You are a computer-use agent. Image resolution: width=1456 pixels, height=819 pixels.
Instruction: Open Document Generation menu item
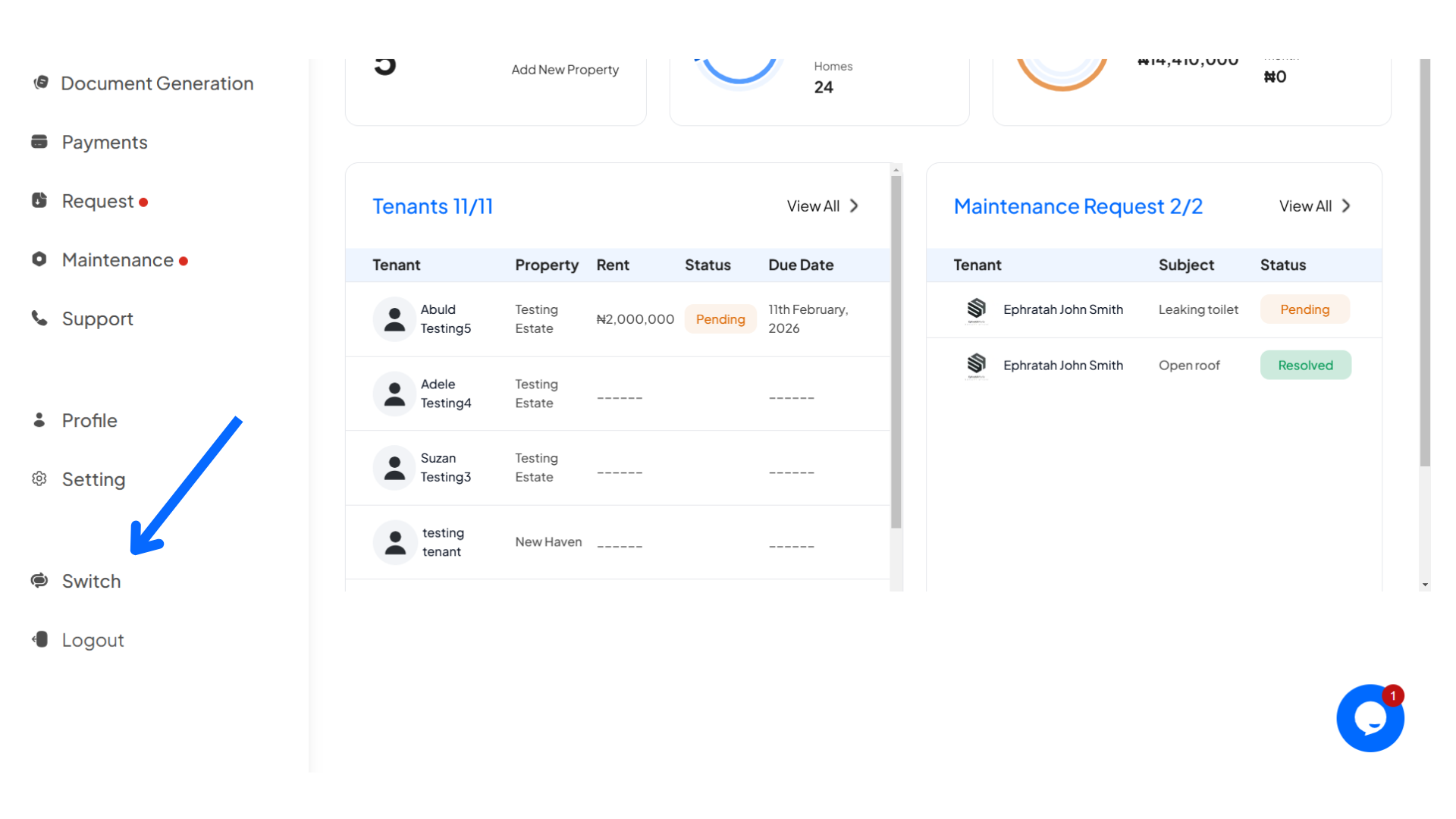[157, 83]
